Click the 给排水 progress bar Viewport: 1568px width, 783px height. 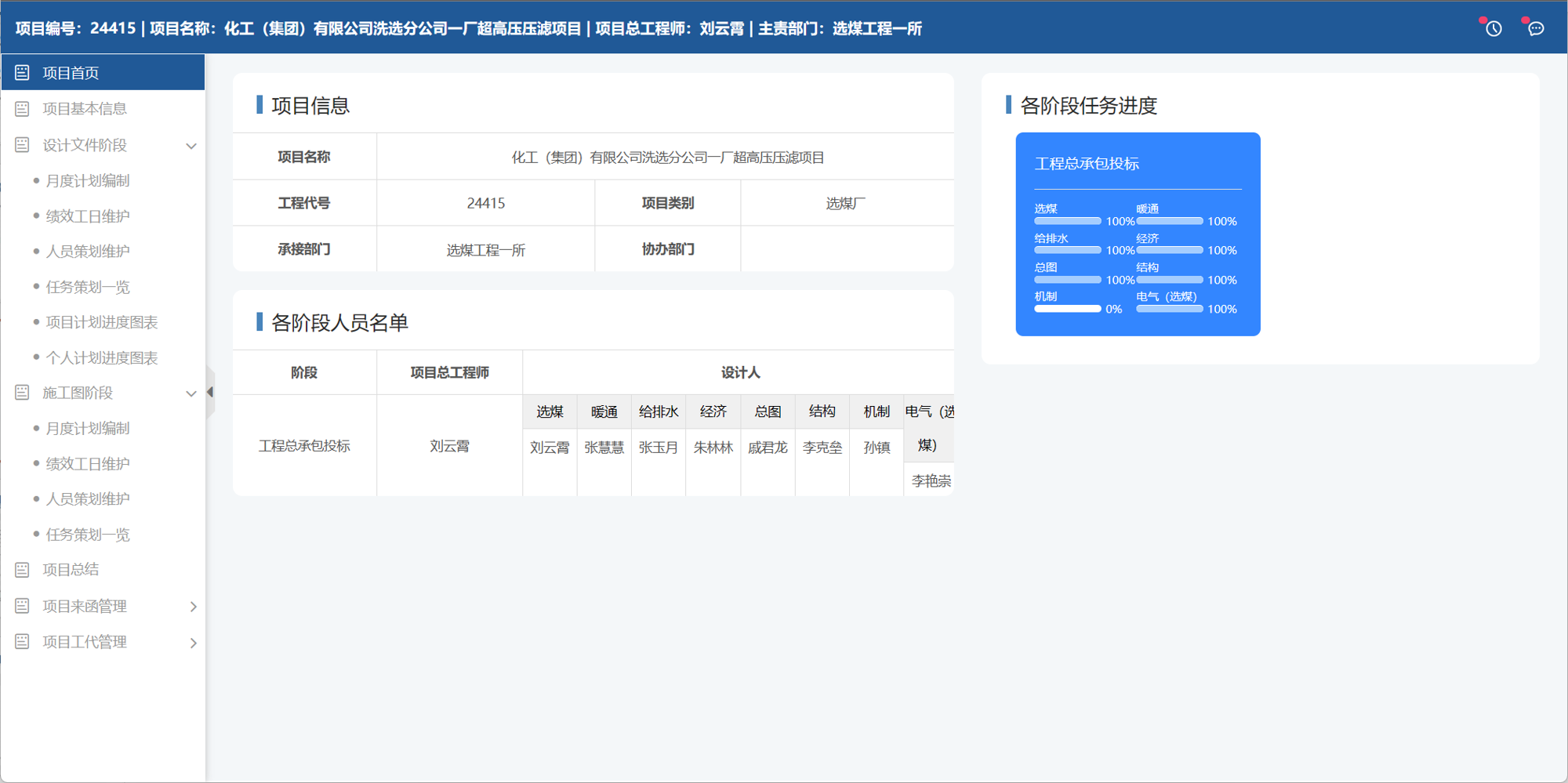tap(1068, 250)
